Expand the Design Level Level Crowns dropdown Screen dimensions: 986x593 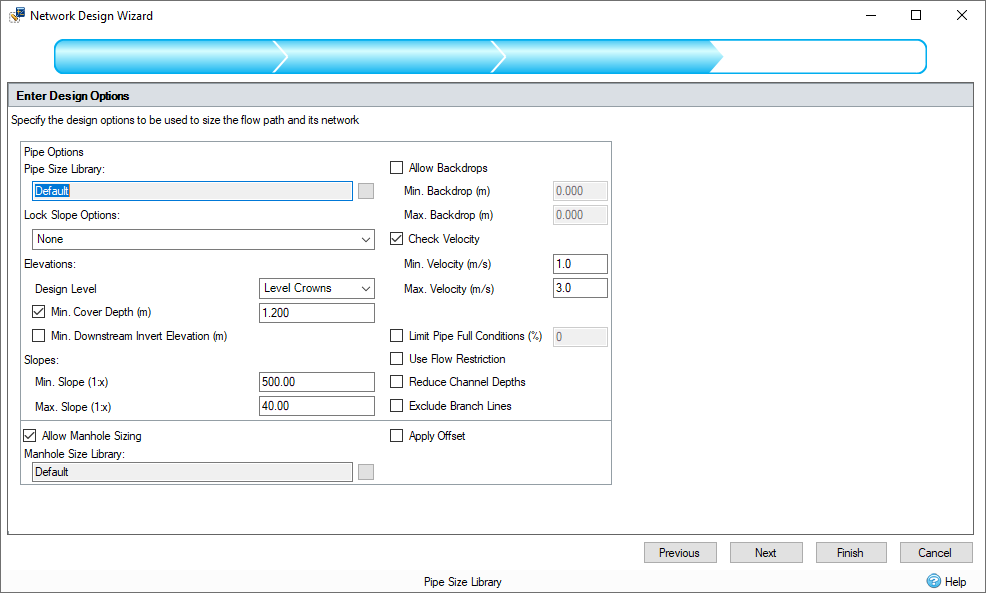(x=317, y=288)
